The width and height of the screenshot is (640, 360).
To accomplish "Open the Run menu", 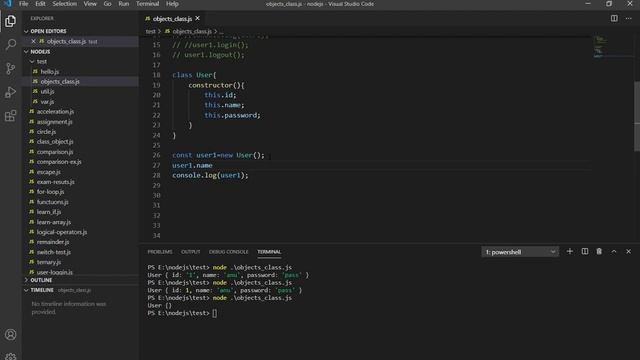I will click(x=123, y=4).
